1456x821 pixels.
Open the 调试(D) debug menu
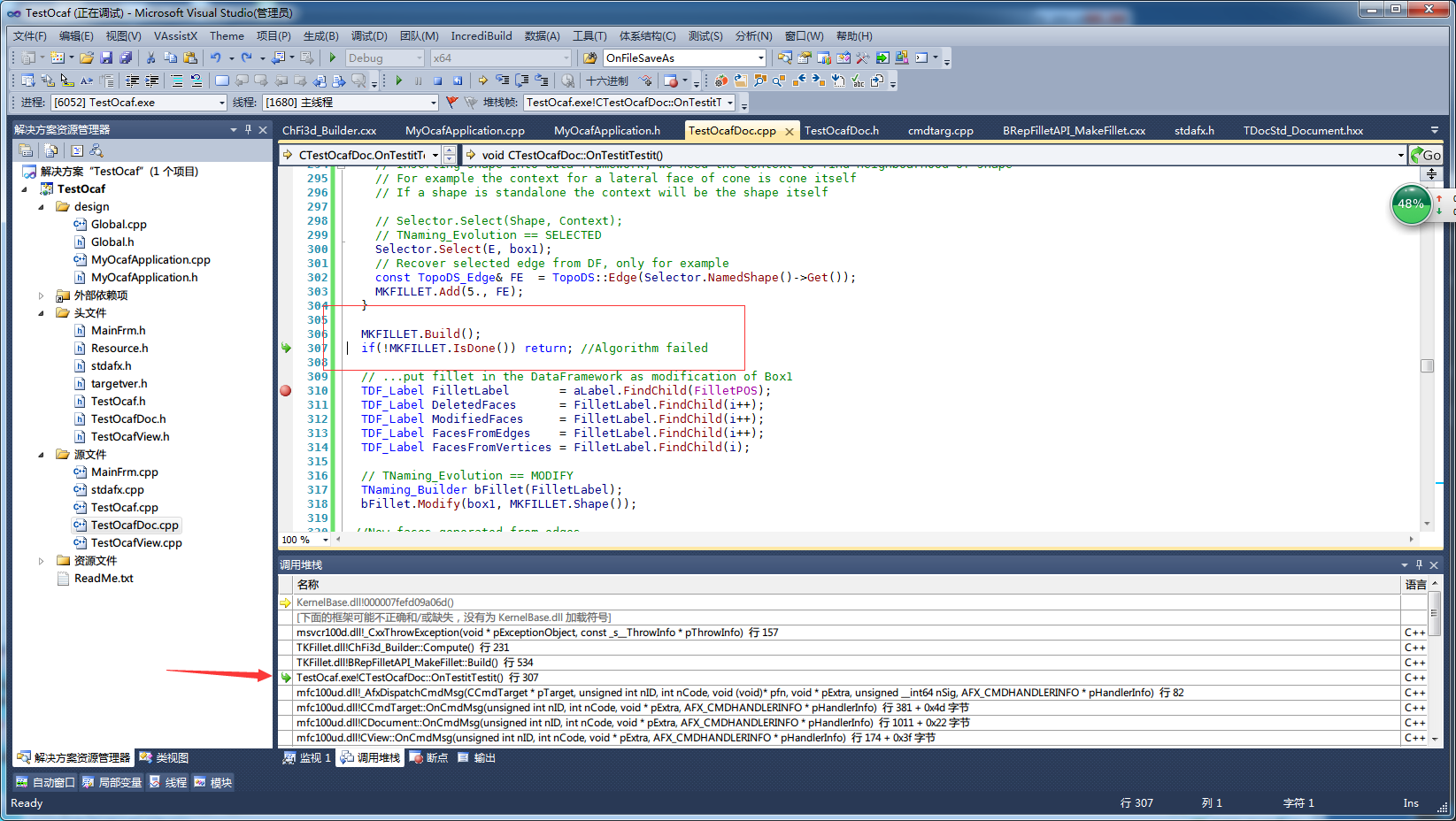[368, 35]
